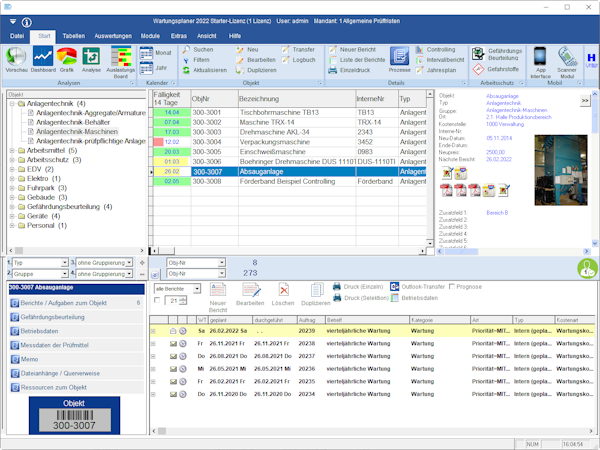The image size is (600, 450).
Task: Open Gefahrstoffe hazard icon
Action: pyautogui.click(x=496, y=69)
